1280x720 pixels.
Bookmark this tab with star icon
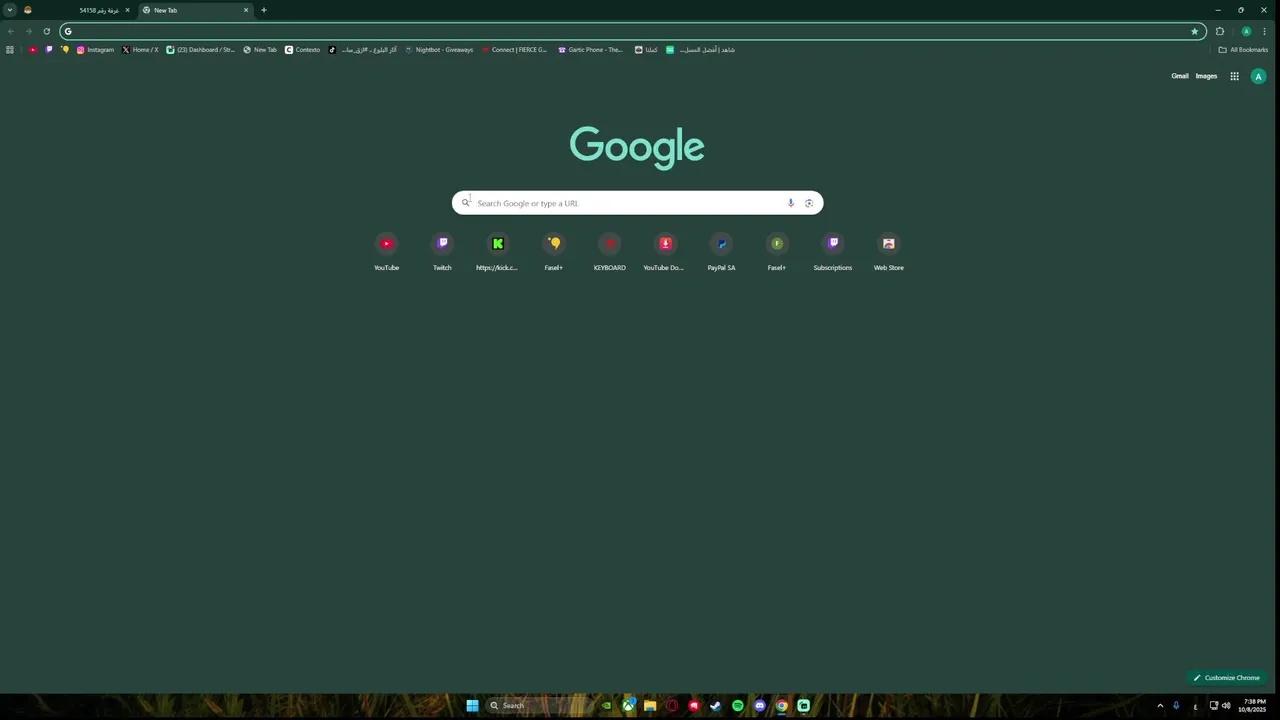(x=1194, y=31)
